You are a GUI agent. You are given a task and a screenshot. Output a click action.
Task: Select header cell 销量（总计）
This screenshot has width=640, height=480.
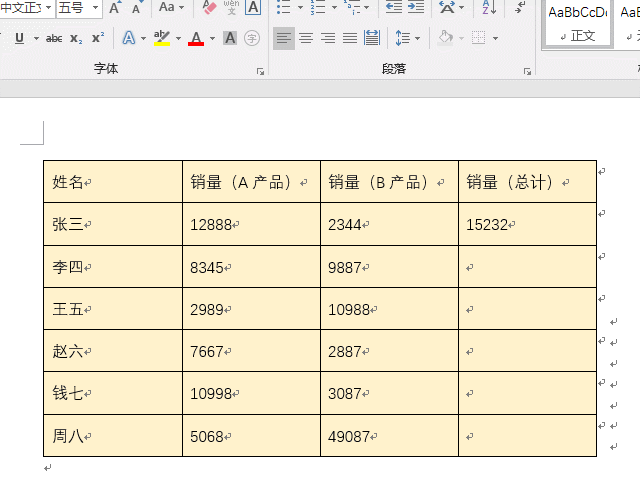527,182
